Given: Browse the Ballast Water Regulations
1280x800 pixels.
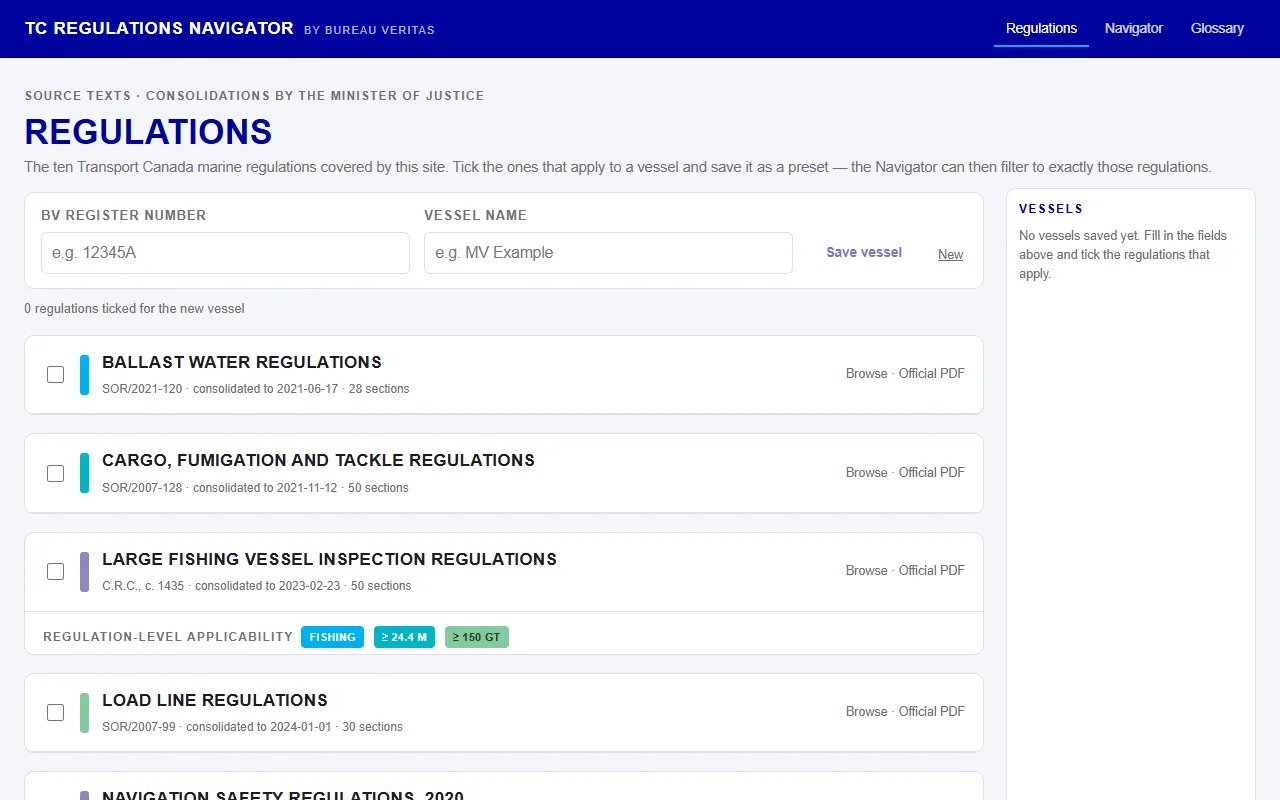Looking at the screenshot, I should [x=866, y=373].
